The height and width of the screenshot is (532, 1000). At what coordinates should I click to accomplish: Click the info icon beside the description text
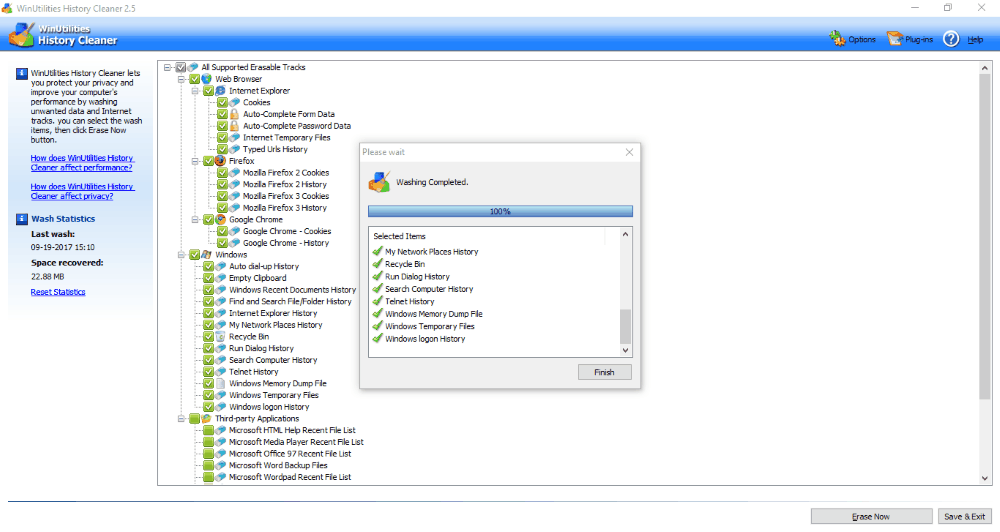click(x=22, y=73)
